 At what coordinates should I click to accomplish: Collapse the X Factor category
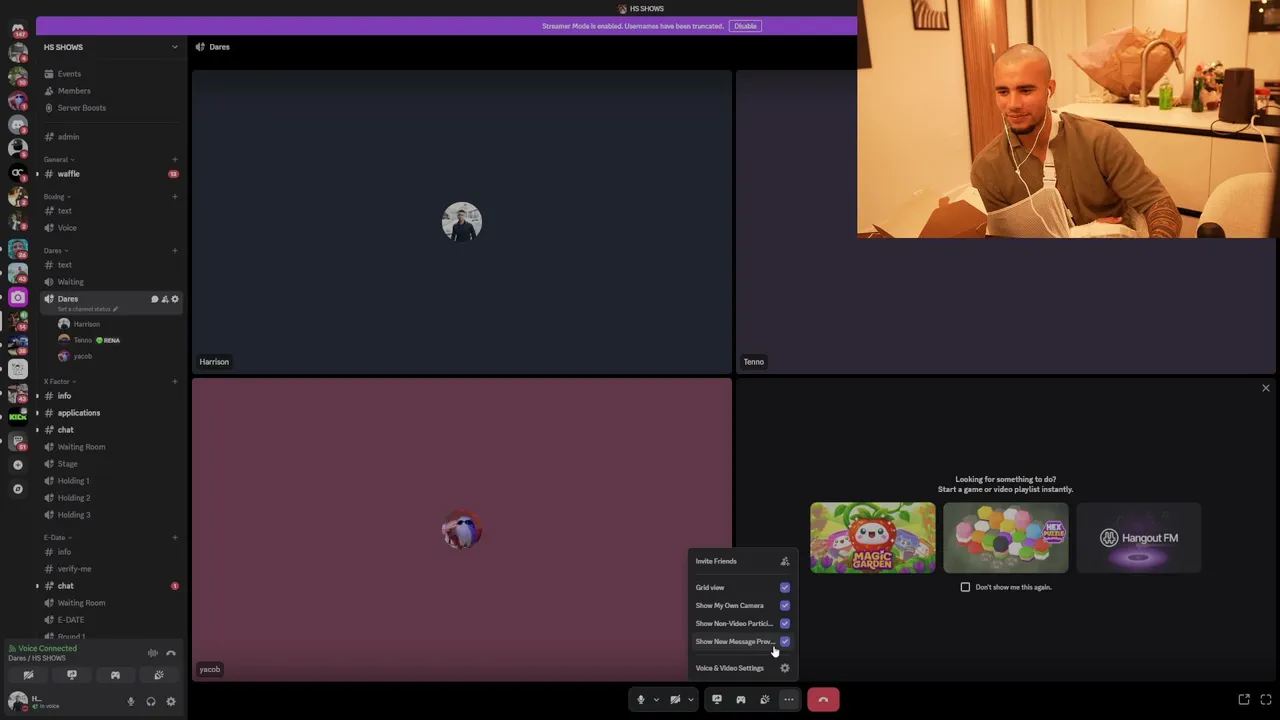pos(60,382)
